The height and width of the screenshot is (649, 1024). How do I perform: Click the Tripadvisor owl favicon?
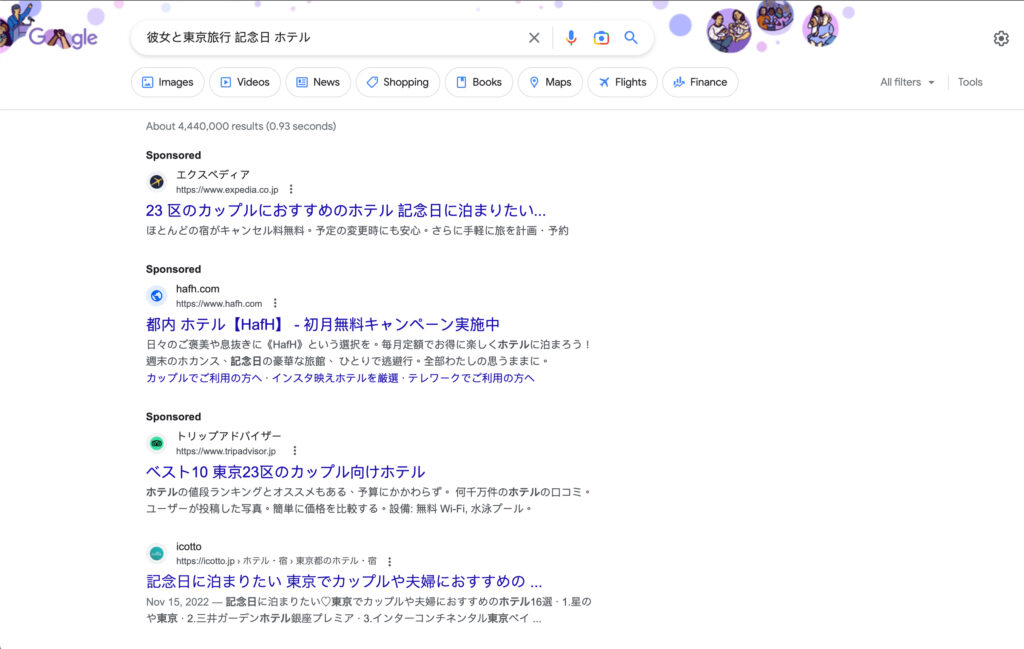click(157, 443)
